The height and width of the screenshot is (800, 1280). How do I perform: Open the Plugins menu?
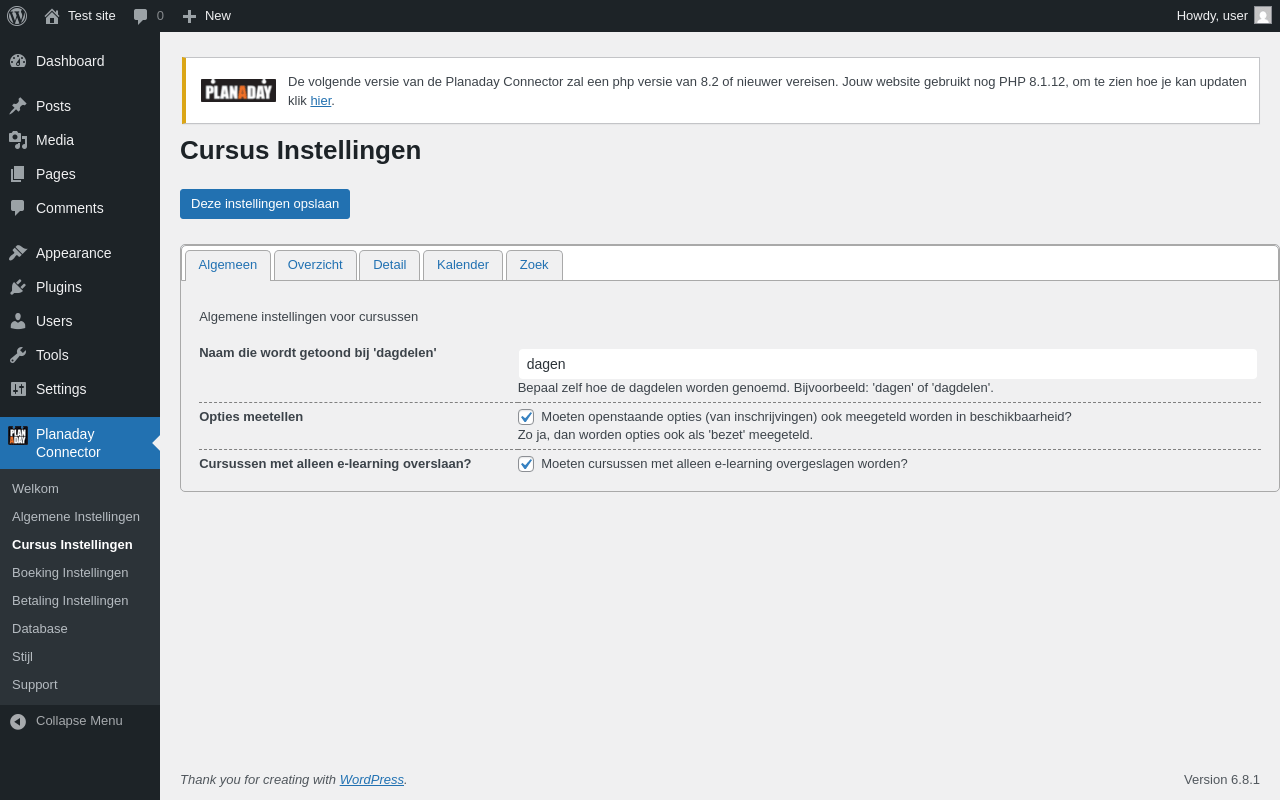59,287
